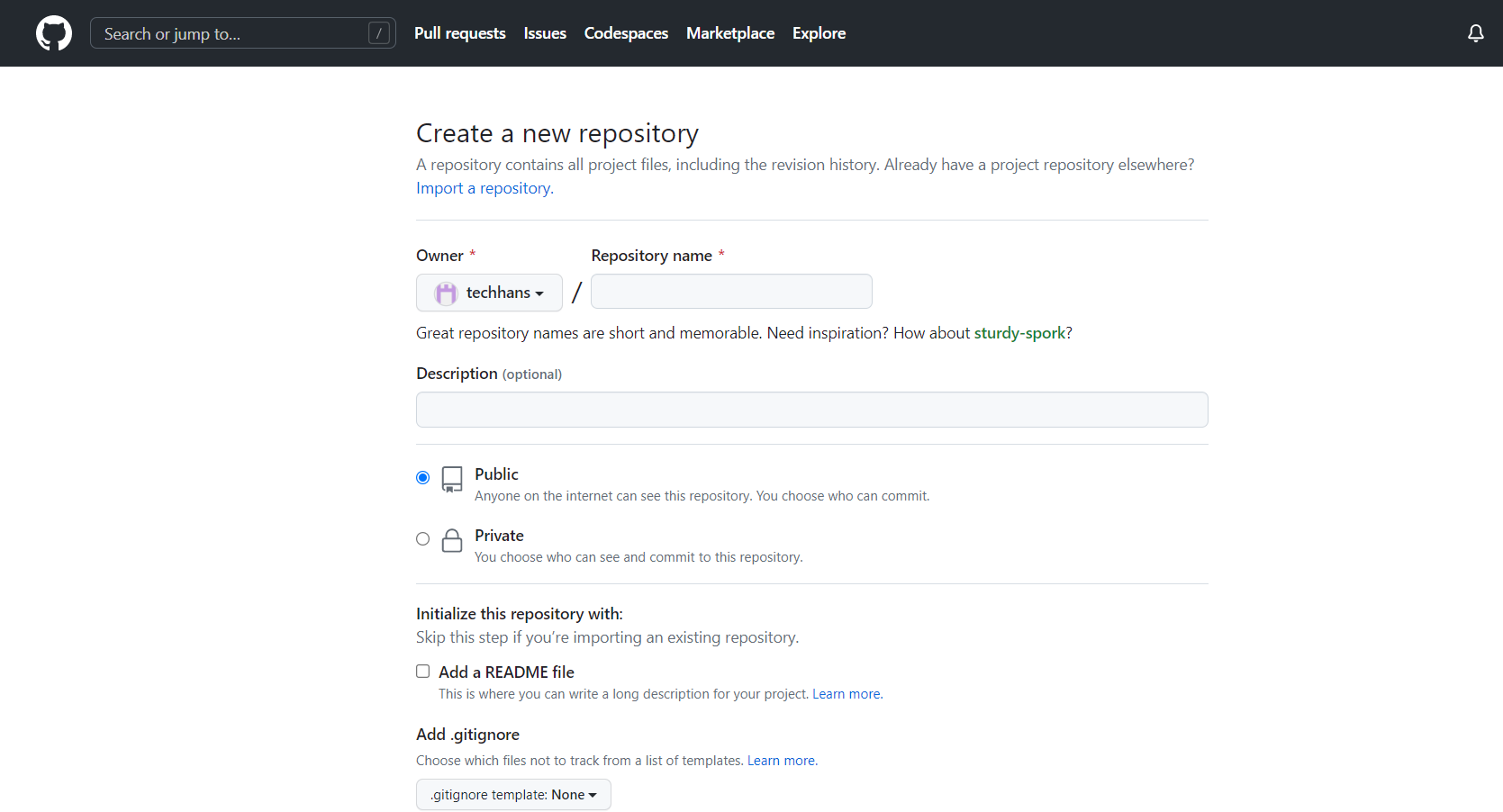
Task: Click into the Description field
Action: 811,410
